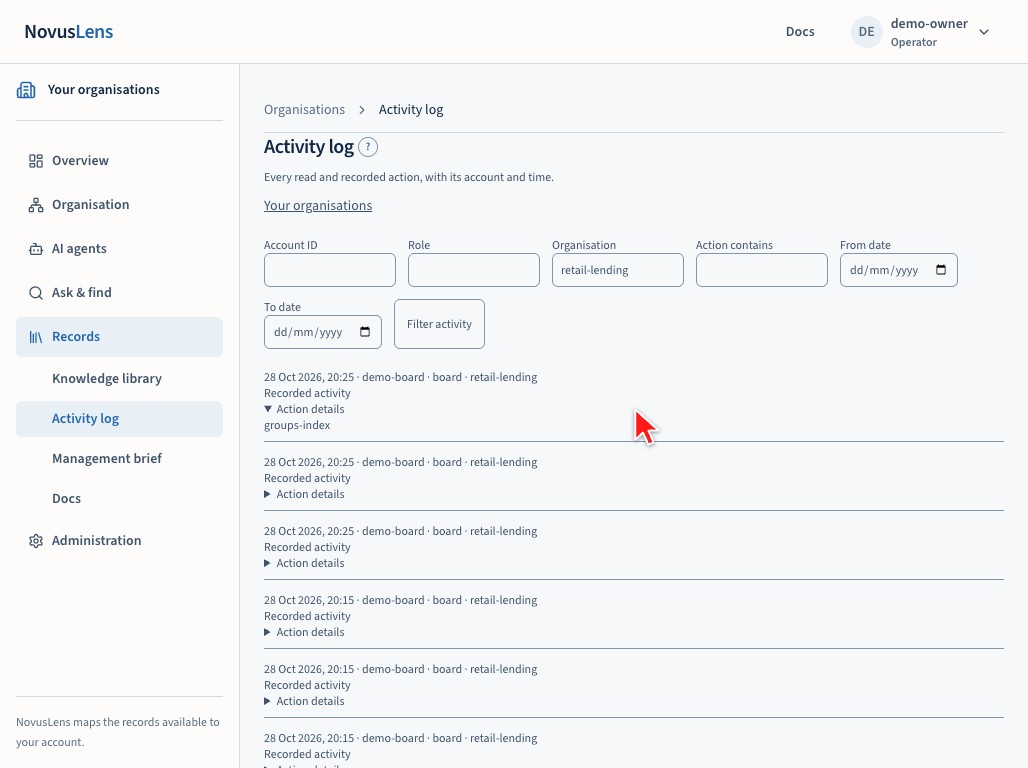Screen dimensions: 1028x768
Task: Follow the Your organisations underlined link
Action: point(318,205)
